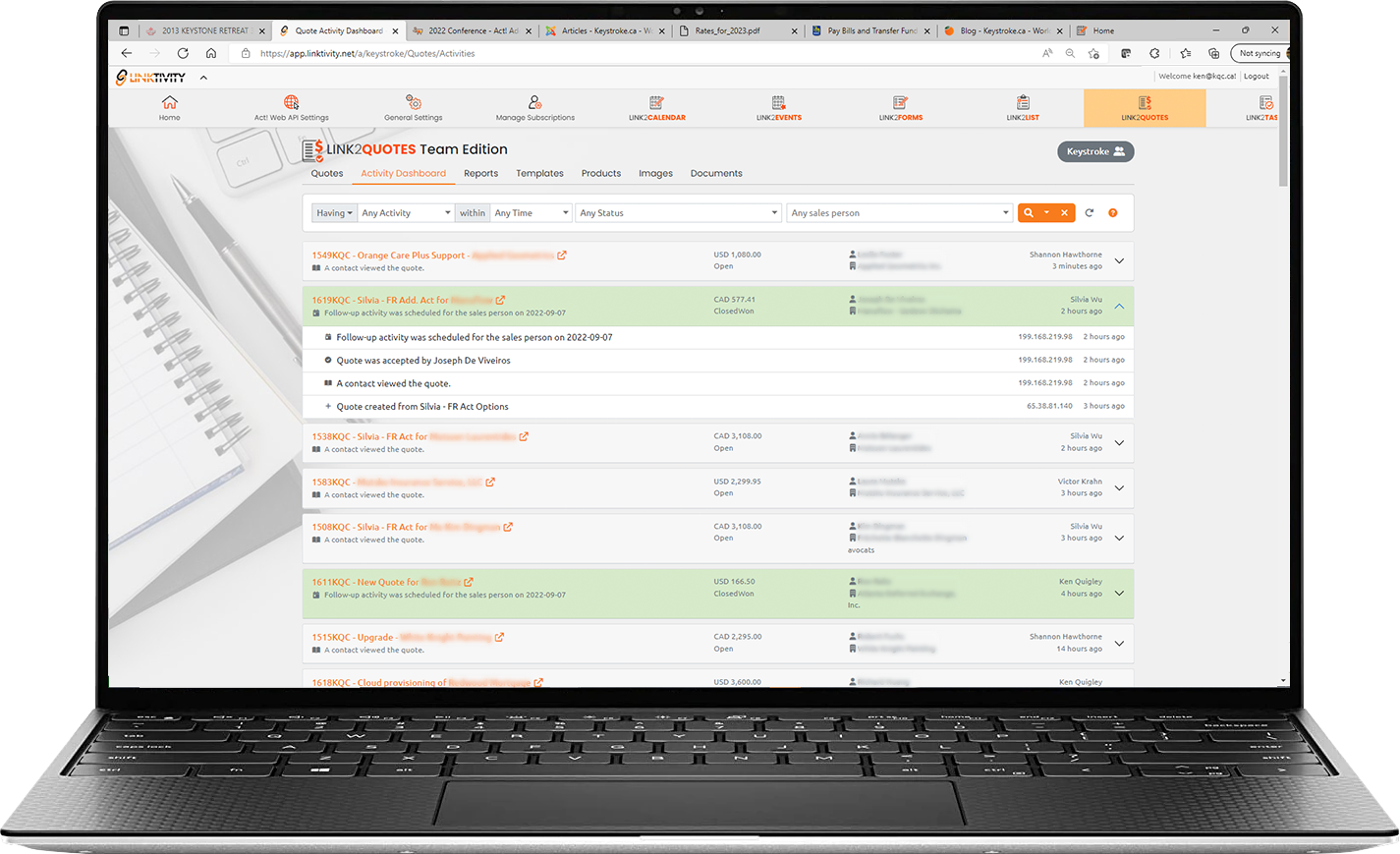Switch to 2022 Conference browser tab

pos(472,30)
